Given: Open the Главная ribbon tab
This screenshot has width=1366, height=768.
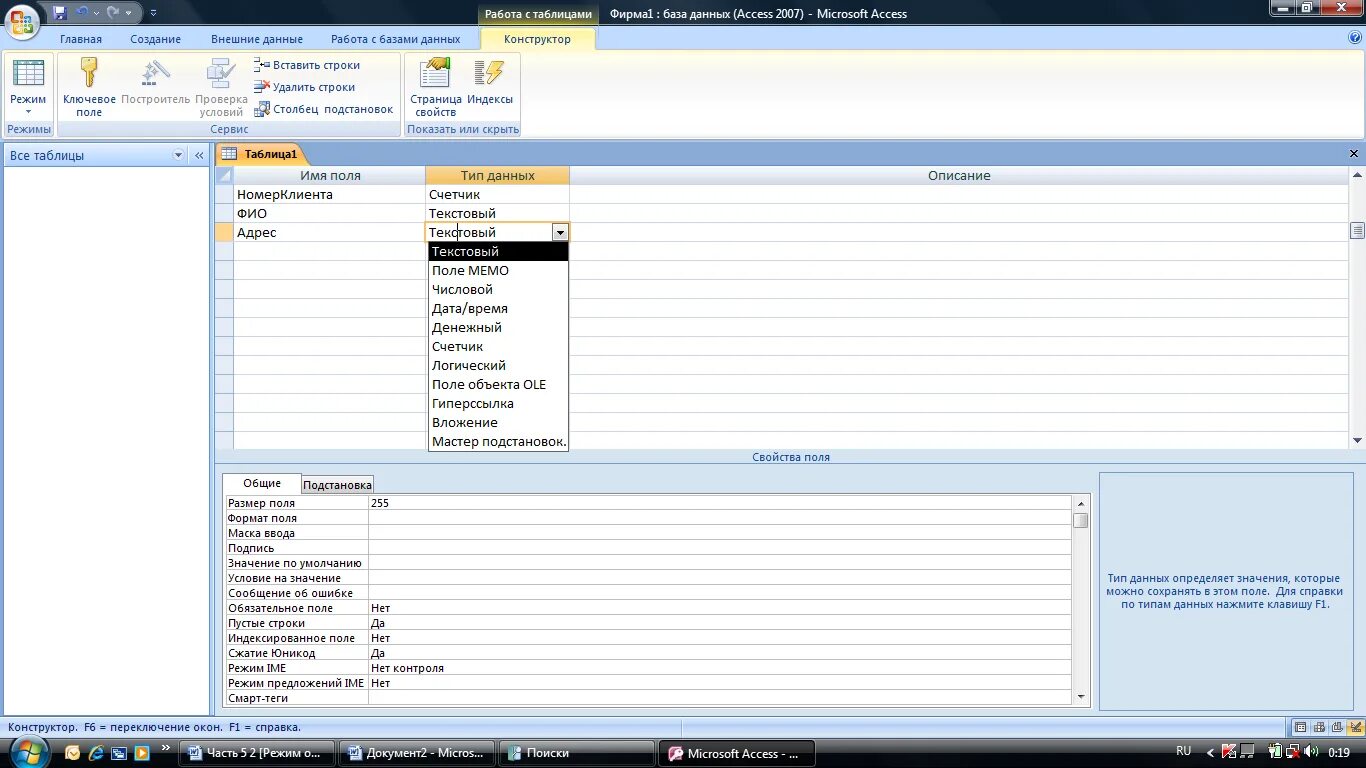Looking at the screenshot, I should pyautogui.click(x=80, y=39).
